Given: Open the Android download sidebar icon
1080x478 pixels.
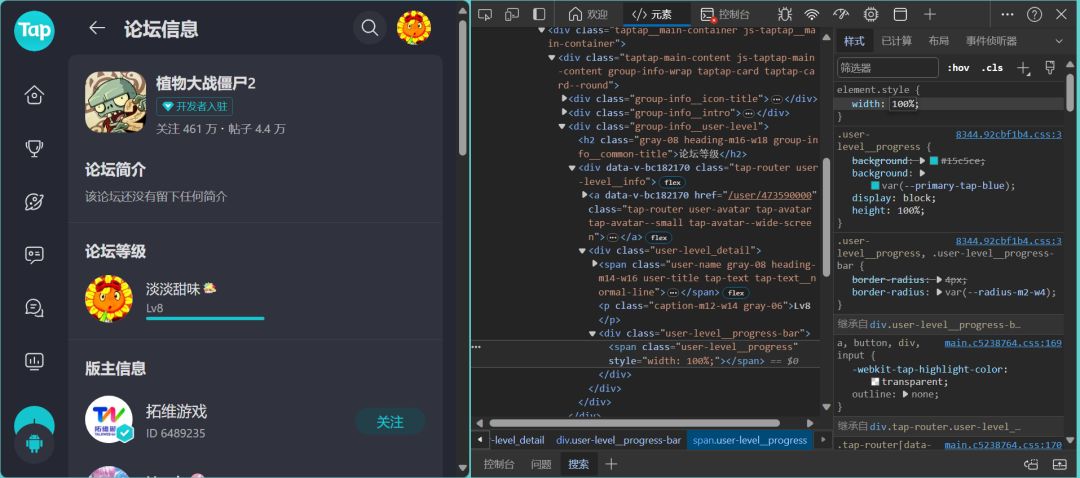Looking at the screenshot, I should 34,443.
